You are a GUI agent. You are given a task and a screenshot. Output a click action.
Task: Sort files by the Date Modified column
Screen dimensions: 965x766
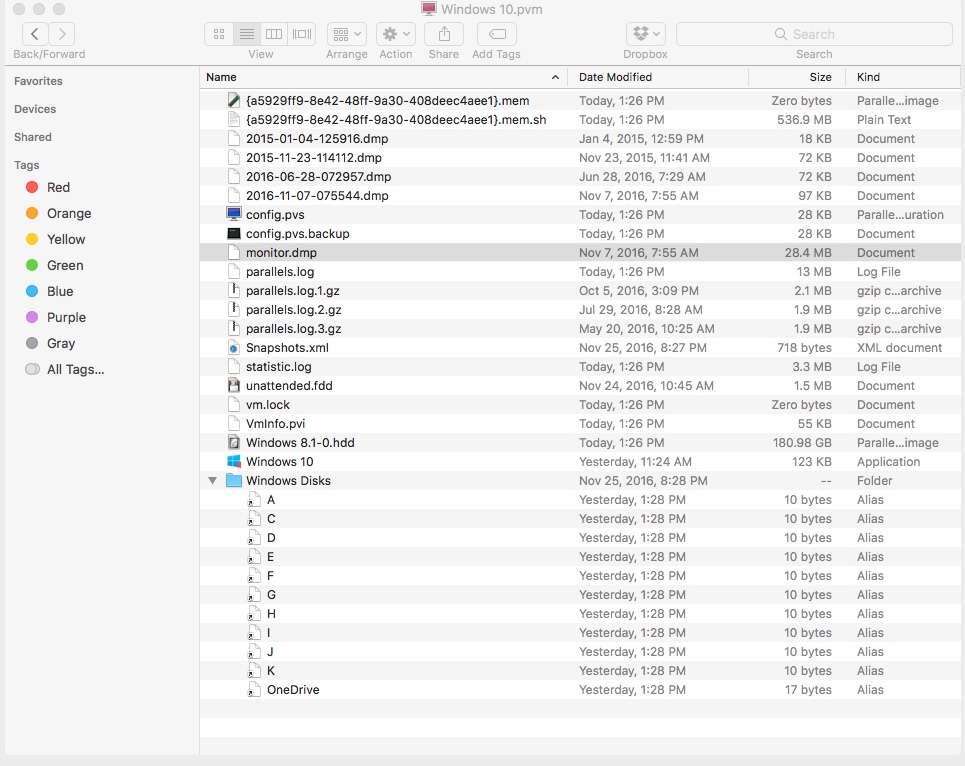(611, 77)
